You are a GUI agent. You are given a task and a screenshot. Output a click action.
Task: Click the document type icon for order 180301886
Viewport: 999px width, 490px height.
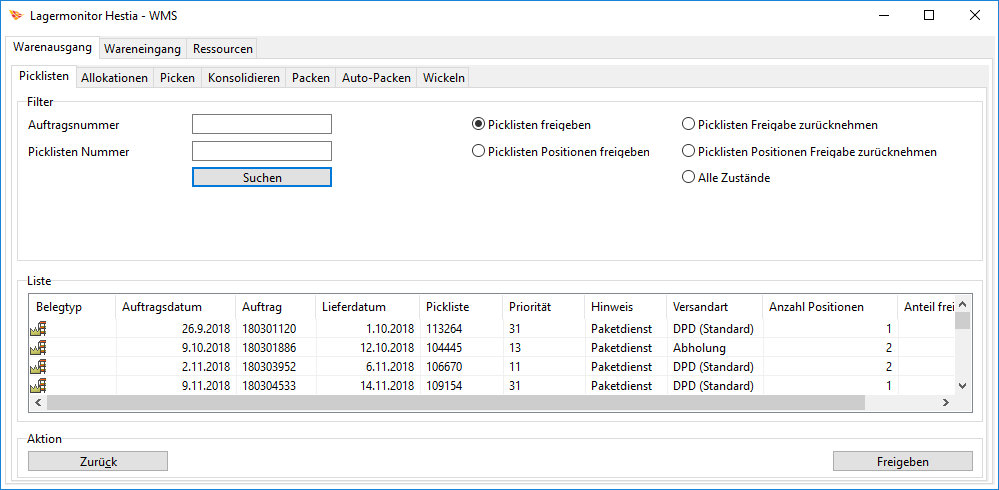39,348
